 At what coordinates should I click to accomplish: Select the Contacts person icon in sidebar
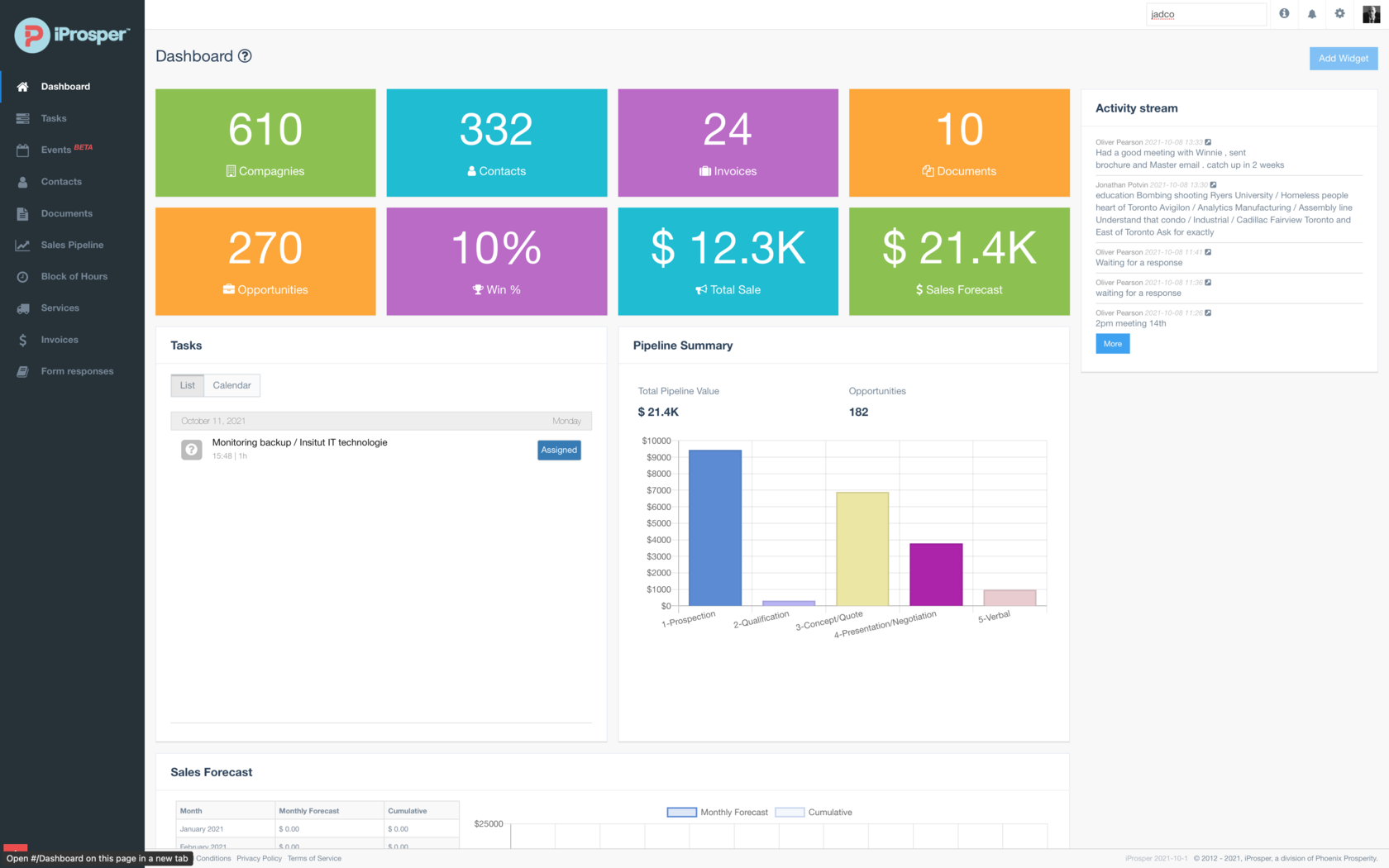tap(22, 182)
